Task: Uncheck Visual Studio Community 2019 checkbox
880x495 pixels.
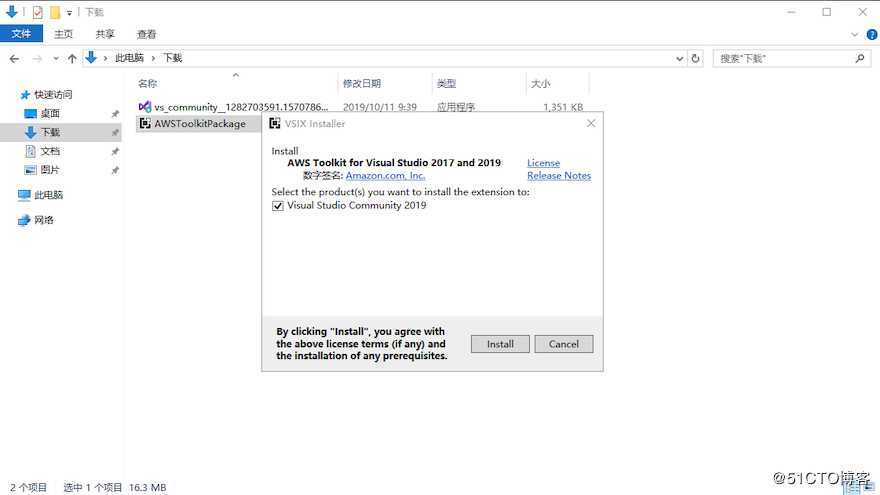Action: [x=278, y=206]
